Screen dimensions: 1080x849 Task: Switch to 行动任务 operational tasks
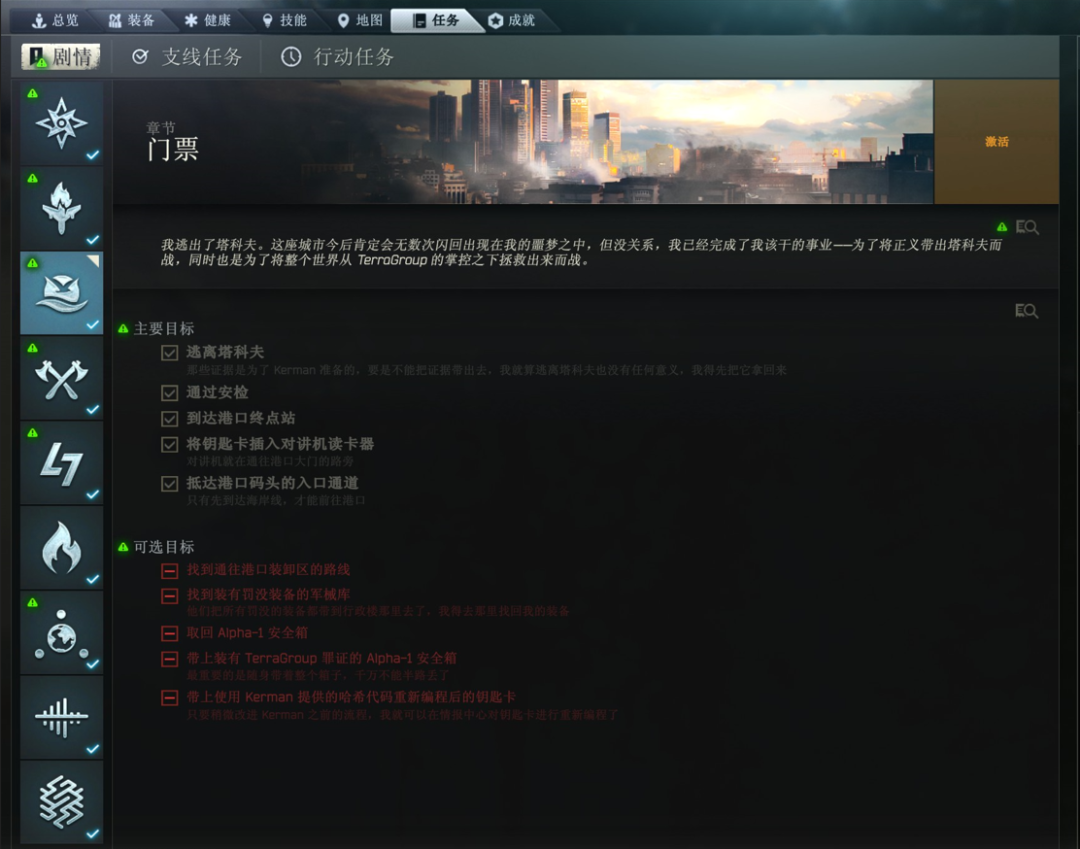pos(338,56)
